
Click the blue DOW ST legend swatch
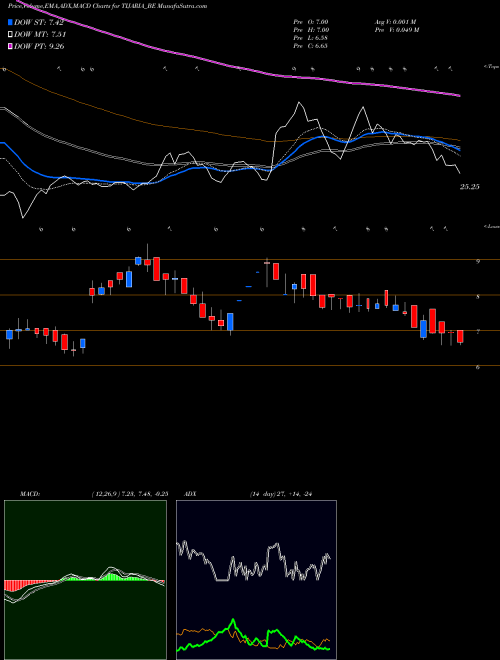10,22
